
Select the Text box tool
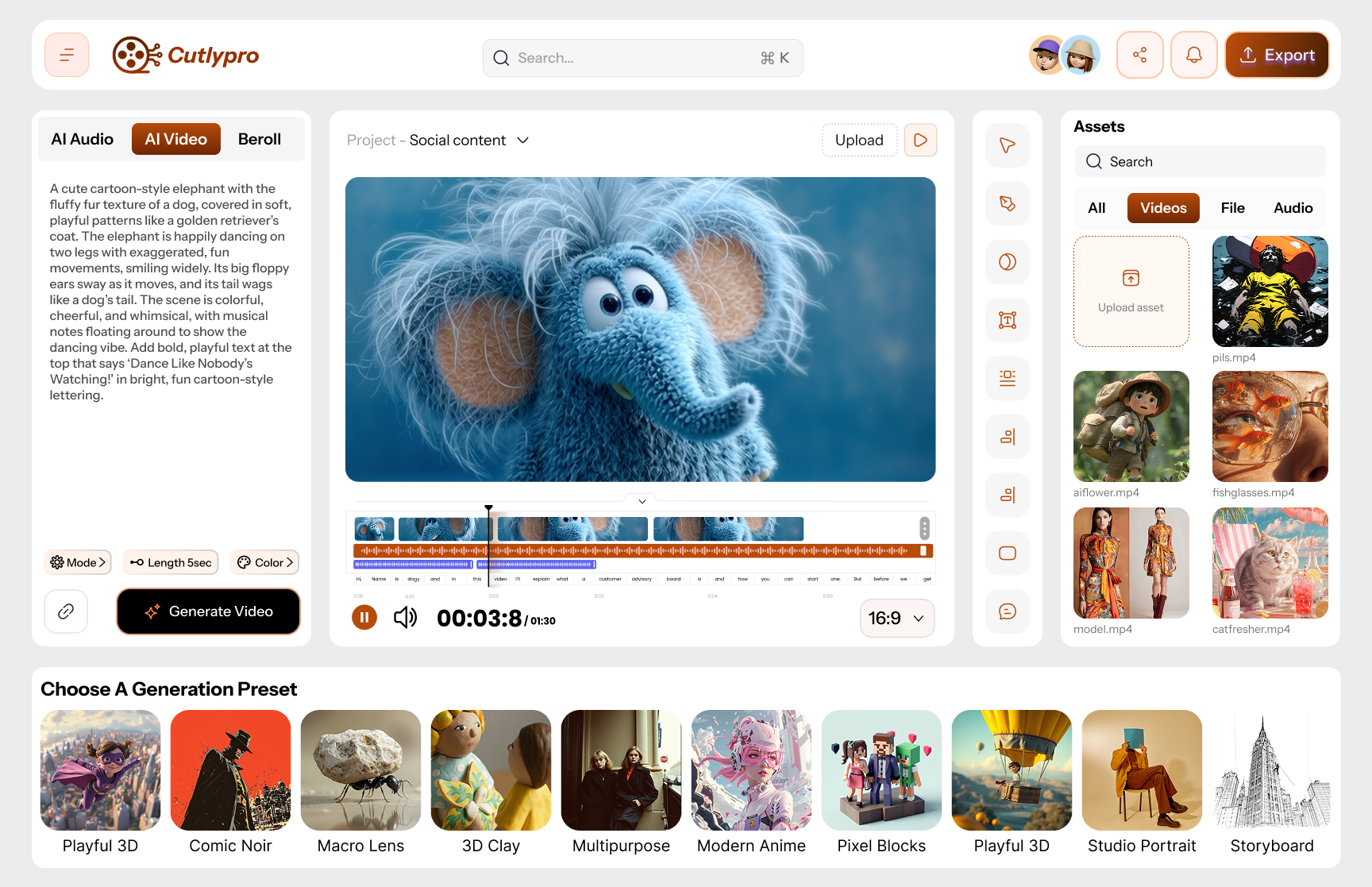point(1007,320)
